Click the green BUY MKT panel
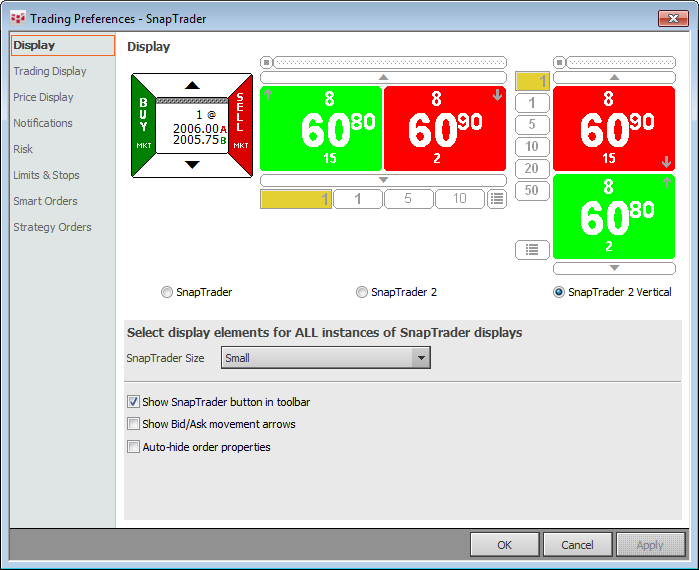Viewport: 699px width, 570px height. pos(143,125)
